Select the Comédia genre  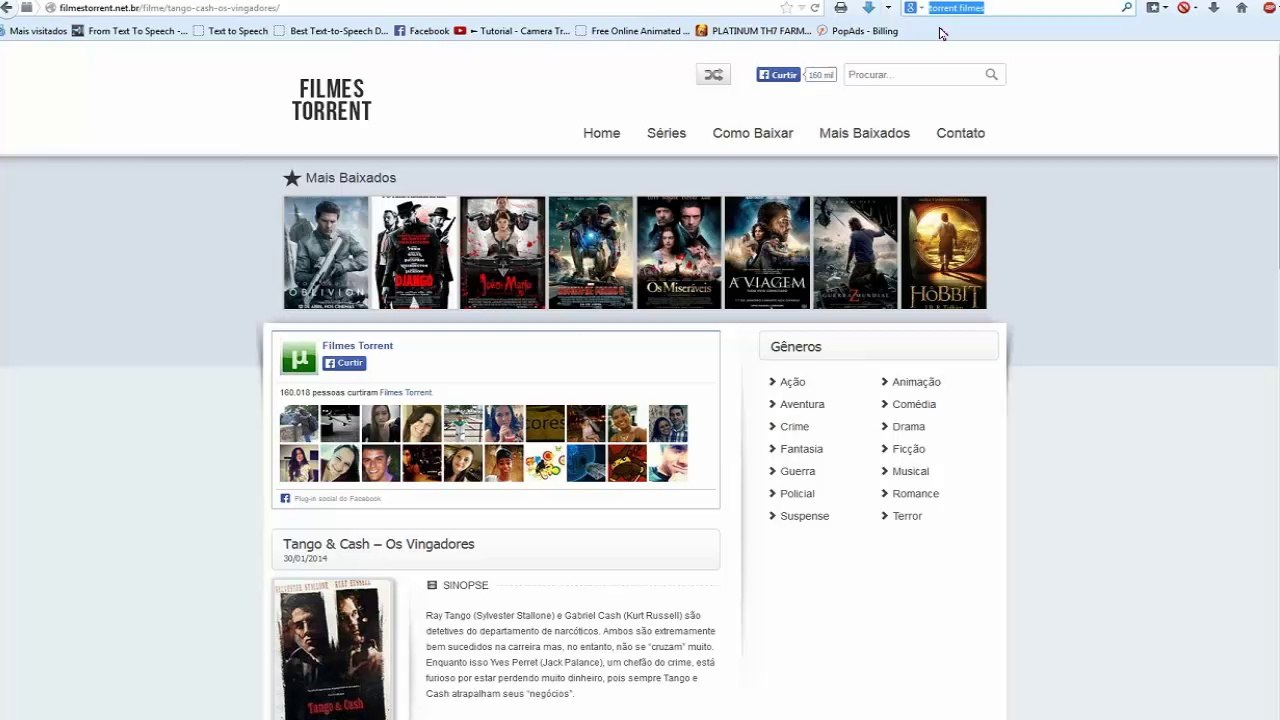pos(914,404)
